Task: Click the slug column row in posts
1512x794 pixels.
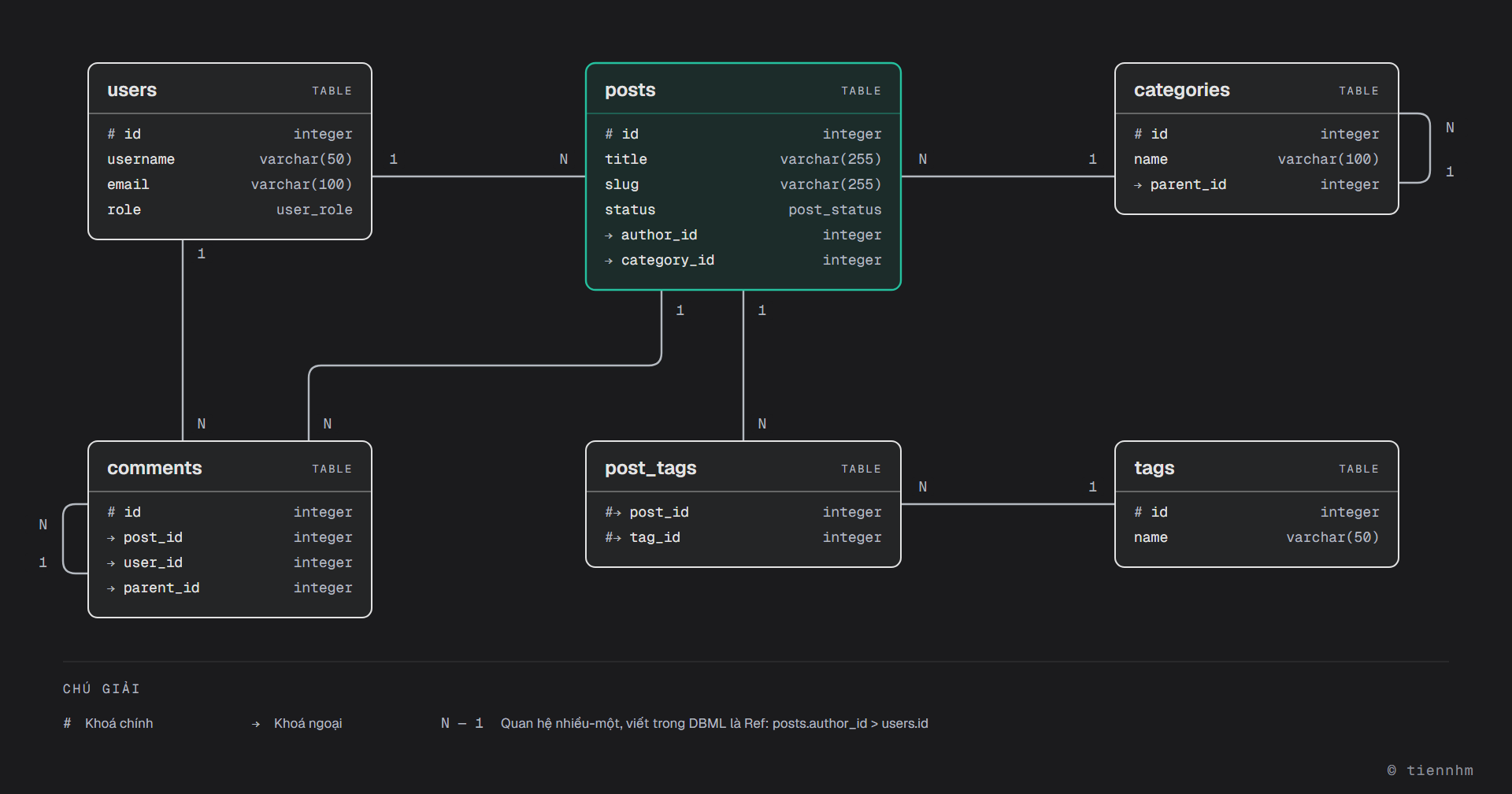Action: (743, 184)
